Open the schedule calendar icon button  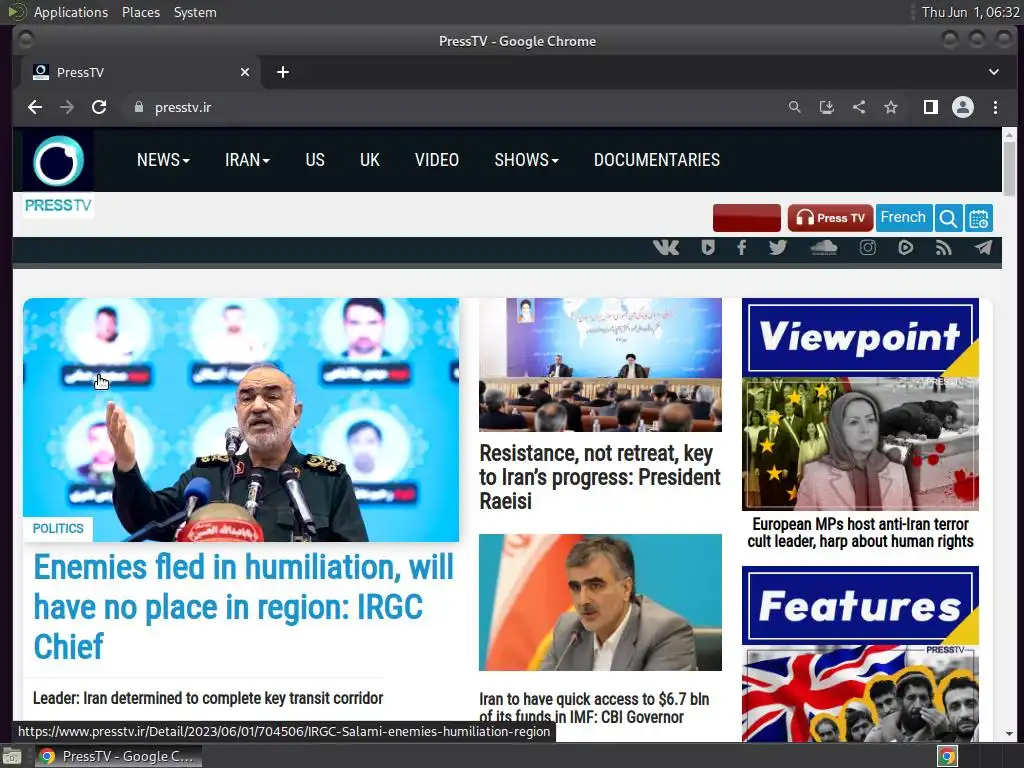pos(979,218)
